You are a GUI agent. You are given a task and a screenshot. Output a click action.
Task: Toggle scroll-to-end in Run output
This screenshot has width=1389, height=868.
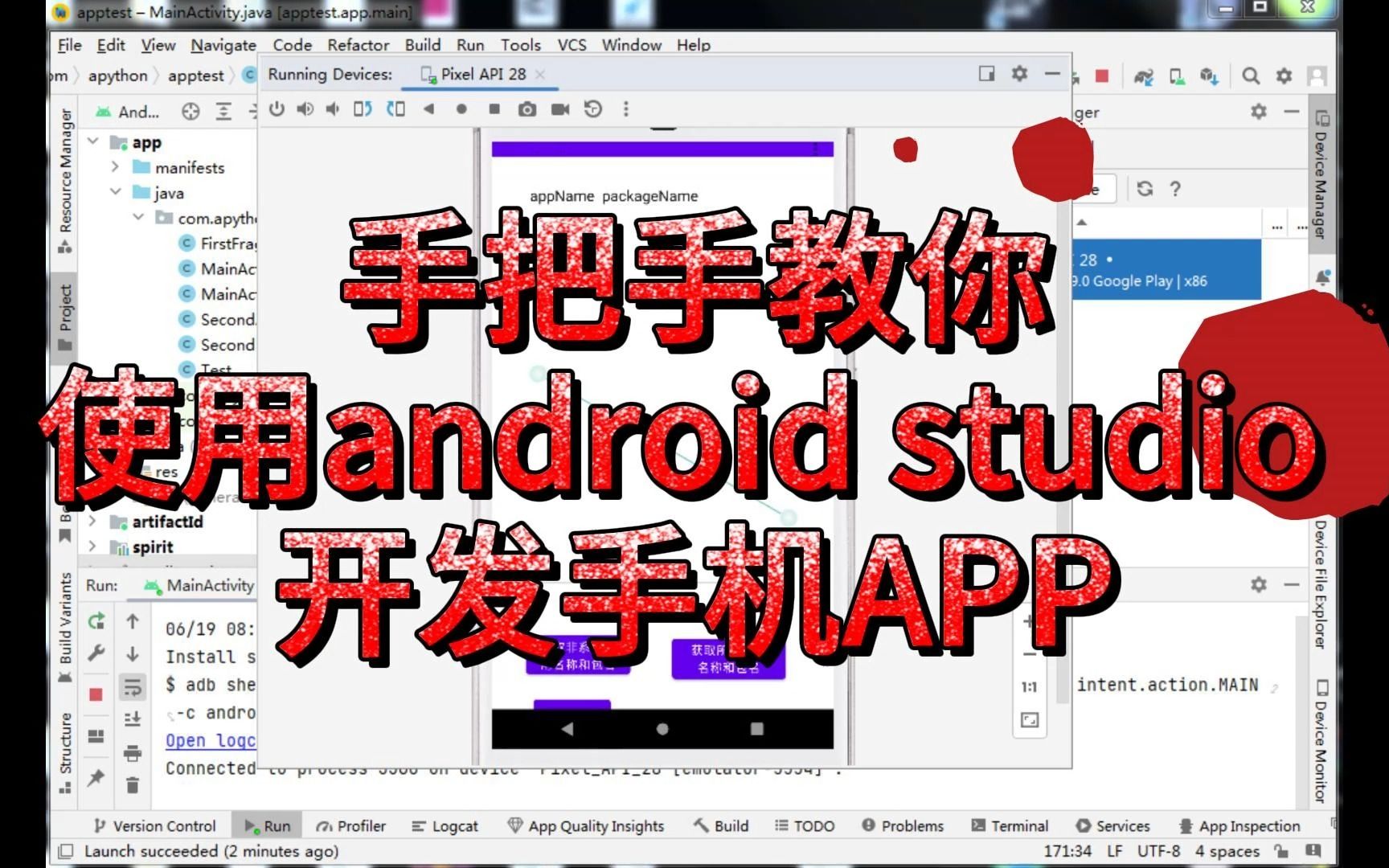click(x=133, y=718)
